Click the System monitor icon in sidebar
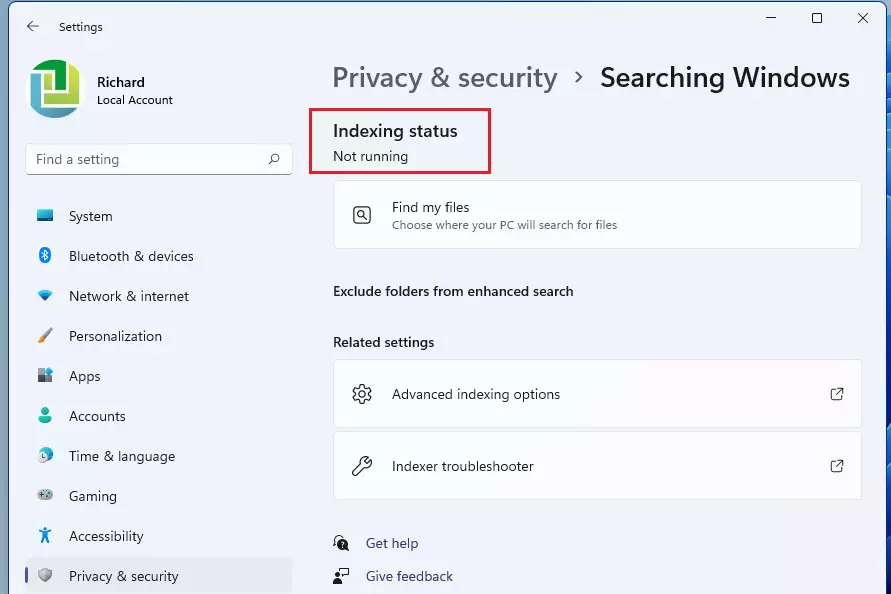The image size is (891, 594). pos(45,215)
